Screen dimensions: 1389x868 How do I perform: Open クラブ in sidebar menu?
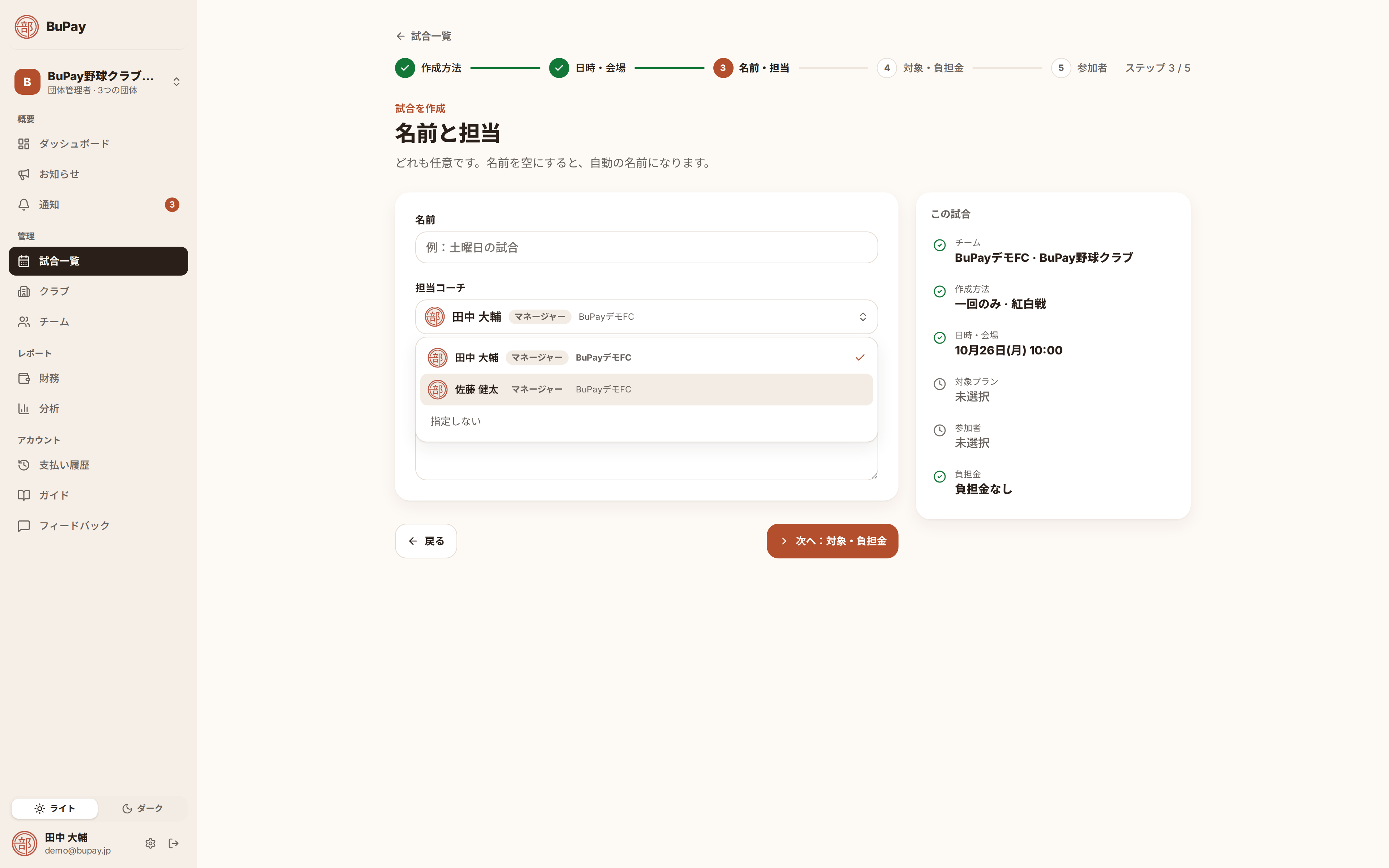[x=98, y=291]
